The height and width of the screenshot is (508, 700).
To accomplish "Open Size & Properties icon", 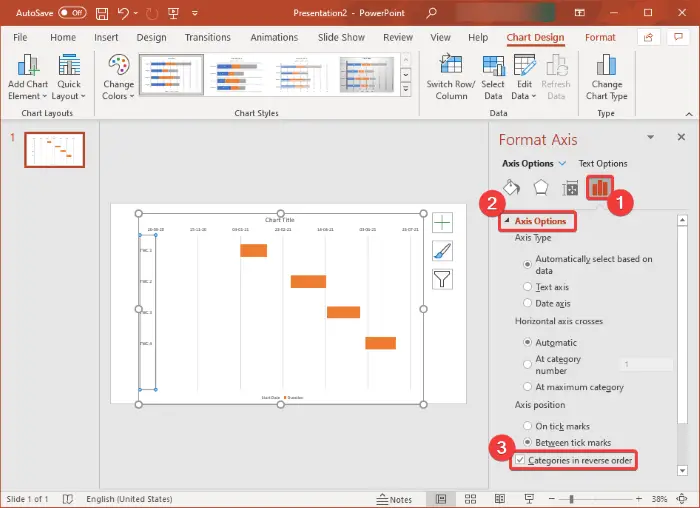I will 570,188.
